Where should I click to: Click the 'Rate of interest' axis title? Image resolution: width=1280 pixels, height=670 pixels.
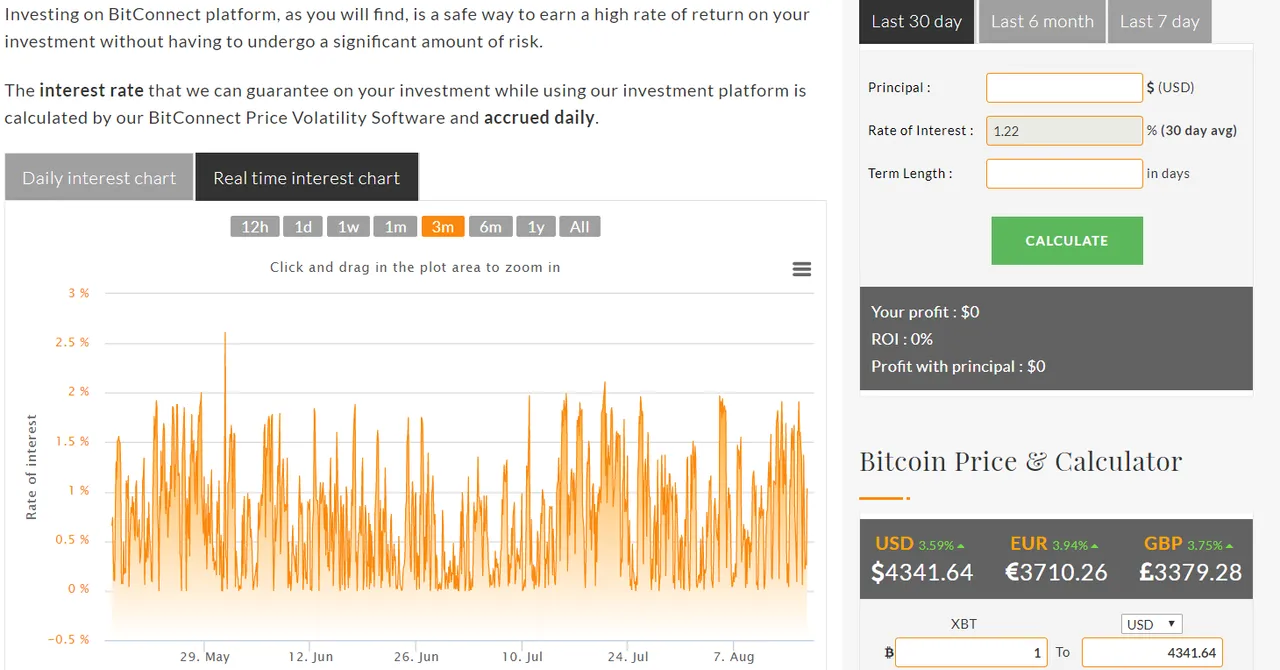coord(31,467)
